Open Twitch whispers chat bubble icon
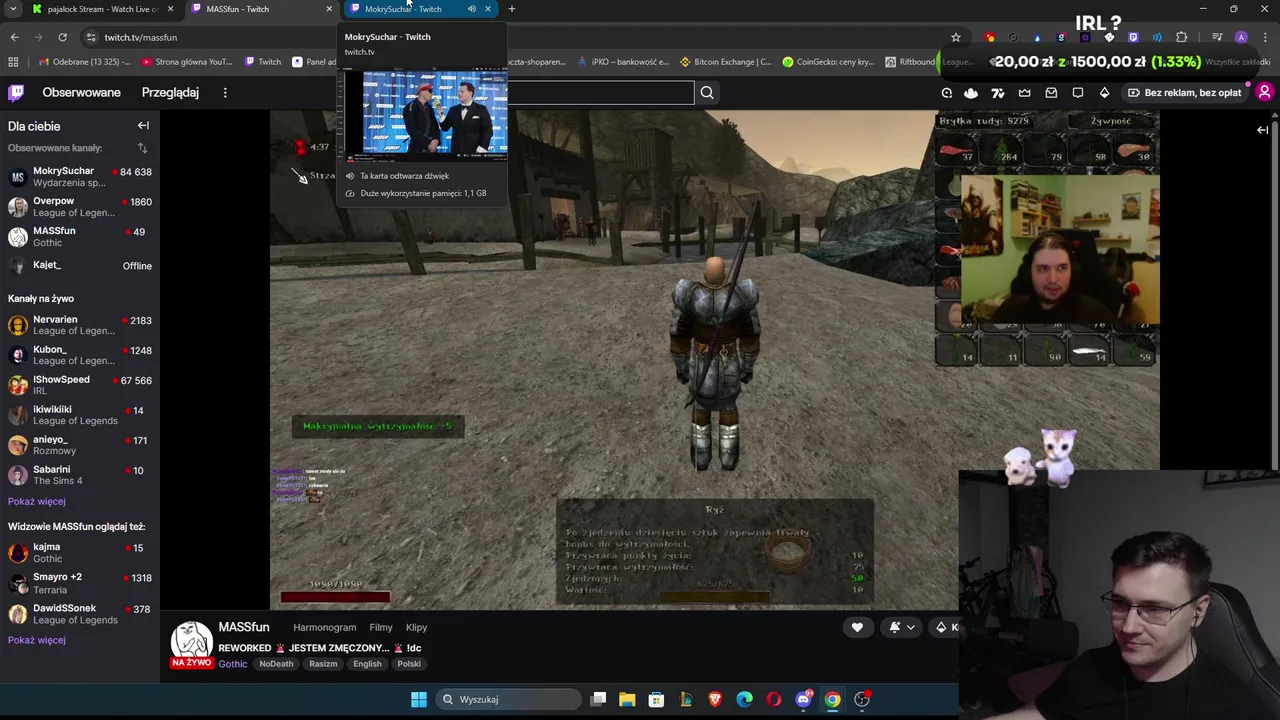 [x=1078, y=93]
